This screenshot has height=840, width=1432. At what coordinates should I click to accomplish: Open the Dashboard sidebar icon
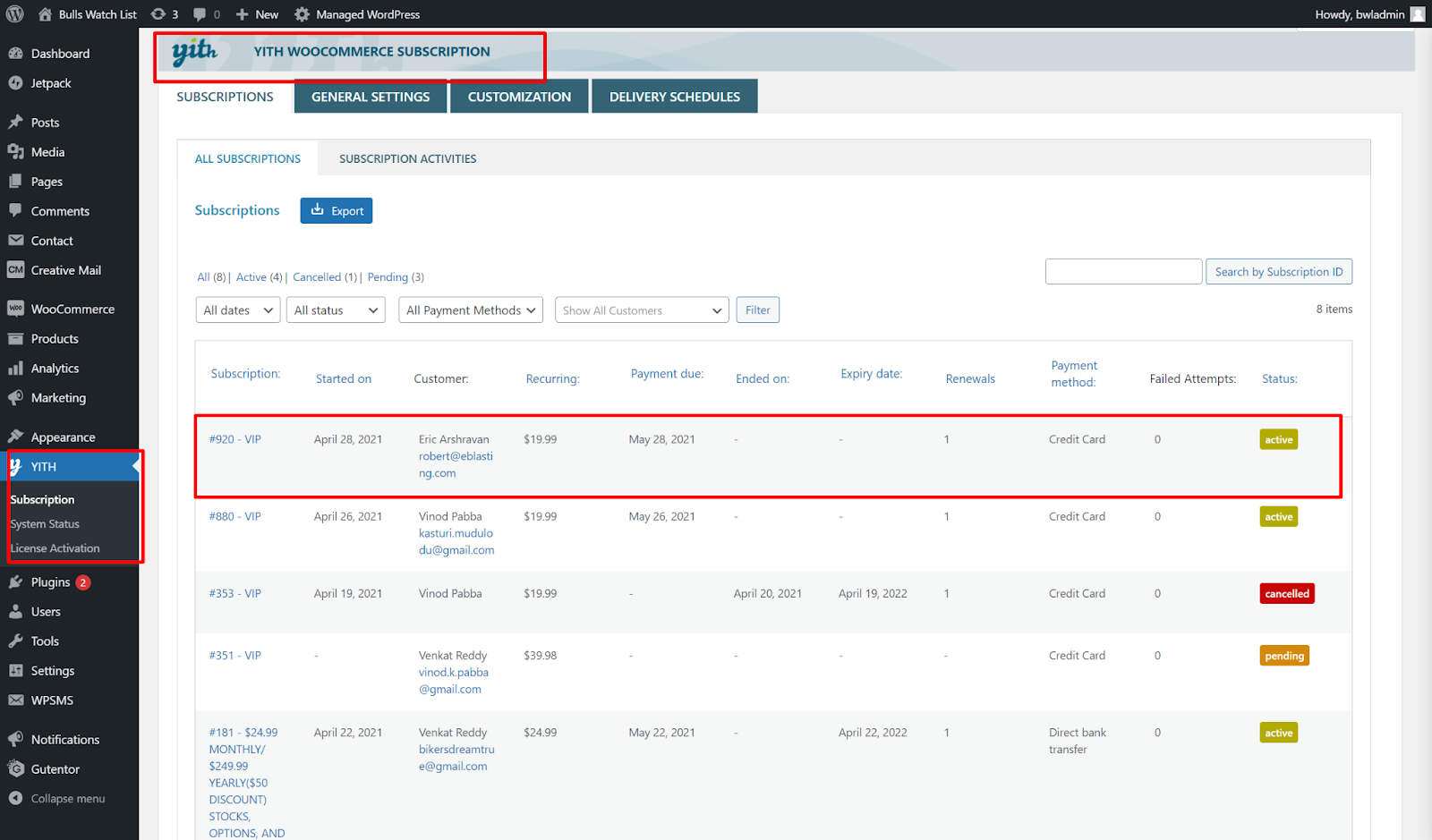point(15,54)
